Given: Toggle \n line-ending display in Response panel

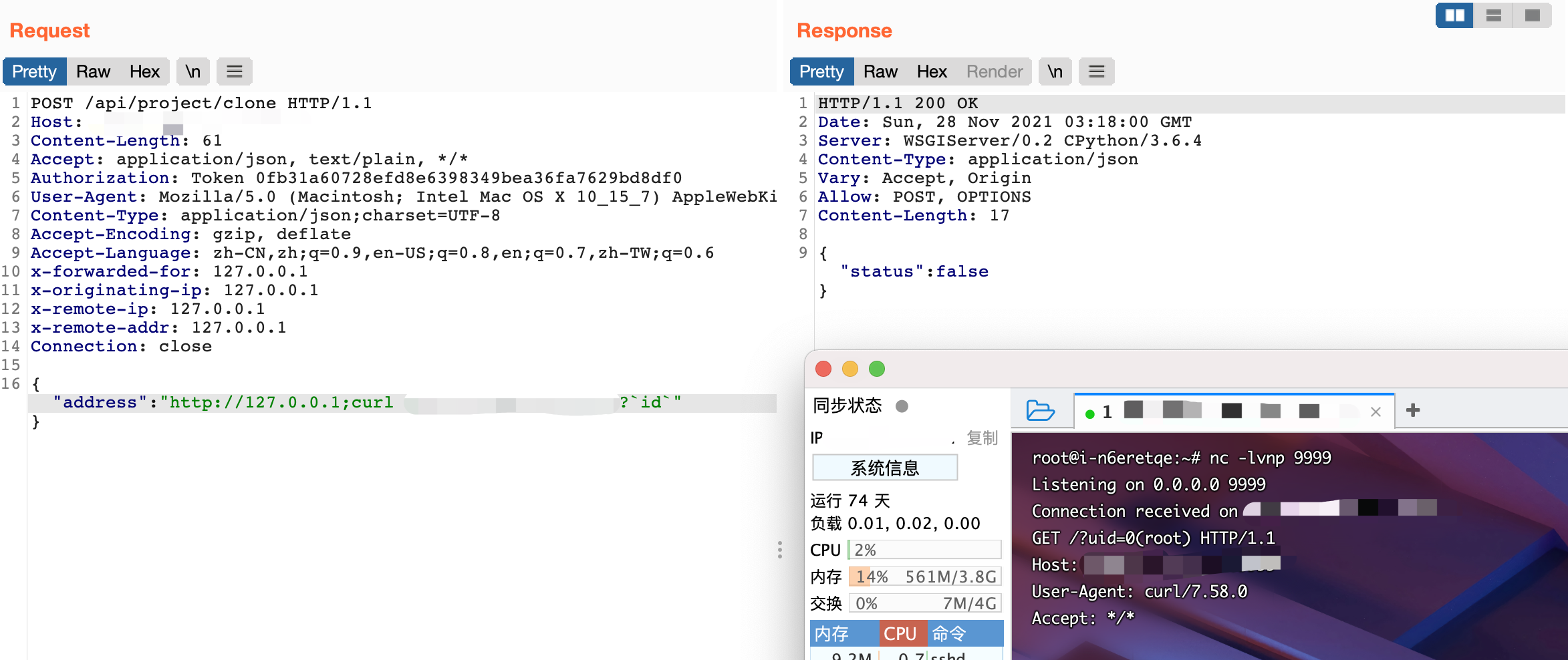Looking at the screenshot, I should [x=1055, y=71].
